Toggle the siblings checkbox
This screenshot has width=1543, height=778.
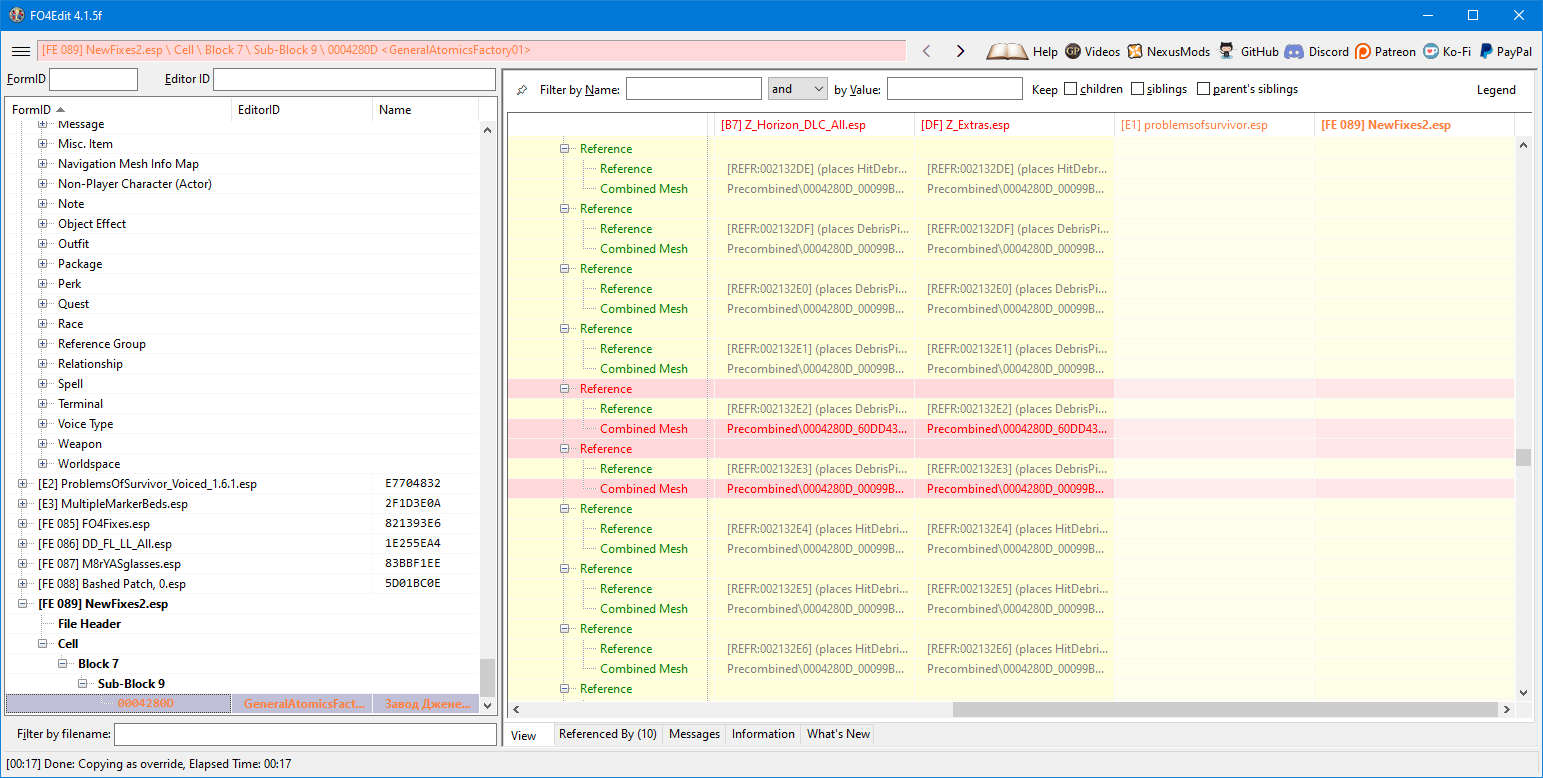coord(1137,89)
